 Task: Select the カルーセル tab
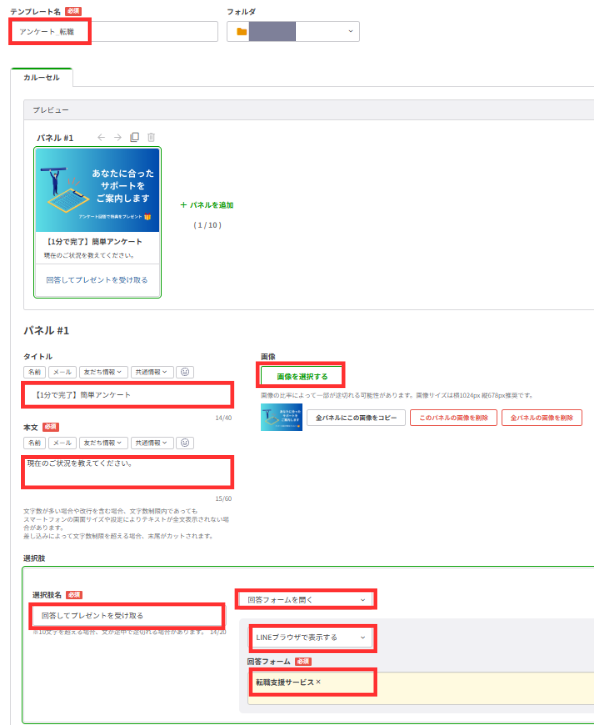(42, 77)
